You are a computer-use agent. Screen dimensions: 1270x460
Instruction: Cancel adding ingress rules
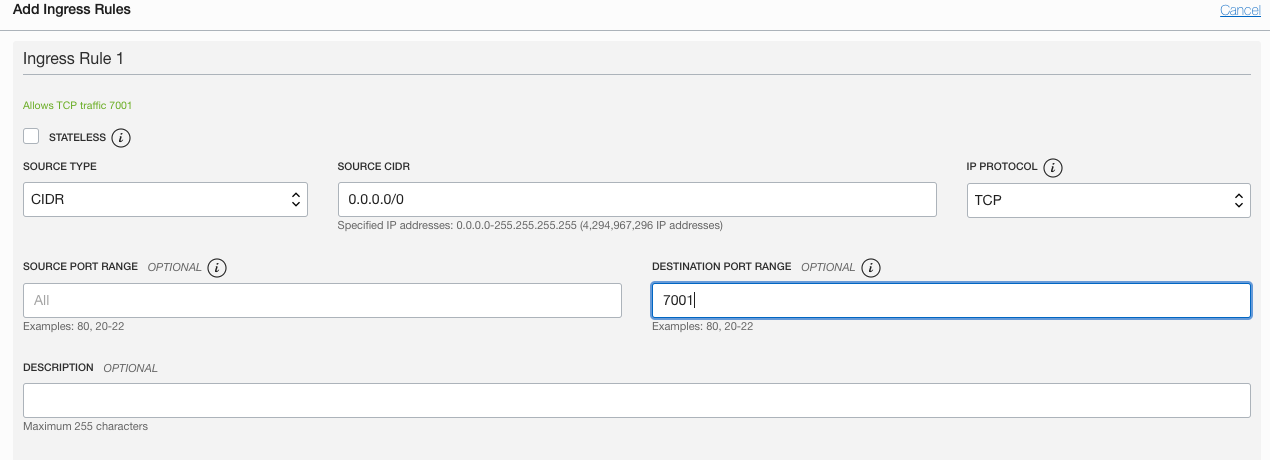[1240, 10]
